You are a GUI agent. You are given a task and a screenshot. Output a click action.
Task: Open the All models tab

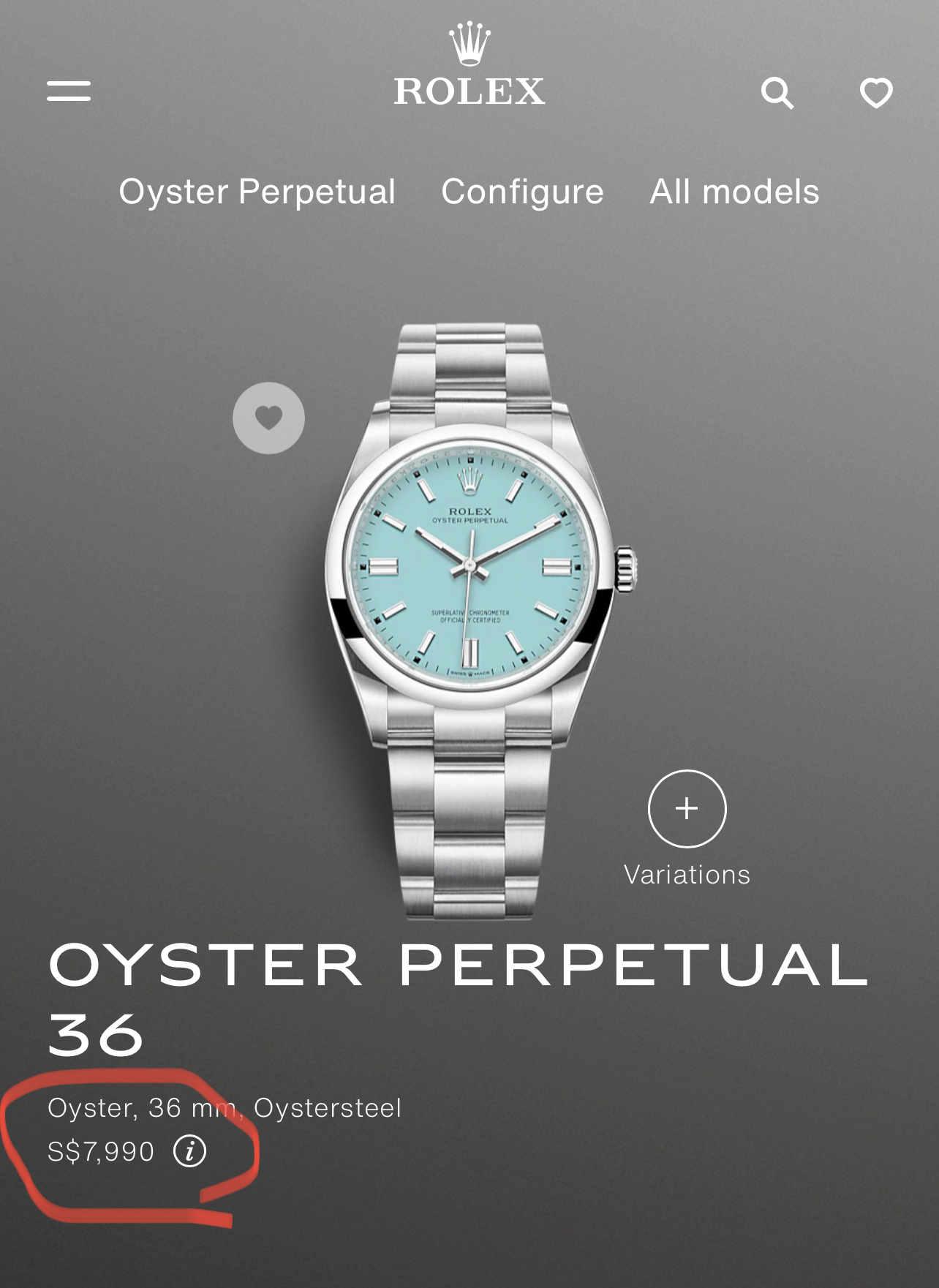pyautogui.click(x=734, y=192)
